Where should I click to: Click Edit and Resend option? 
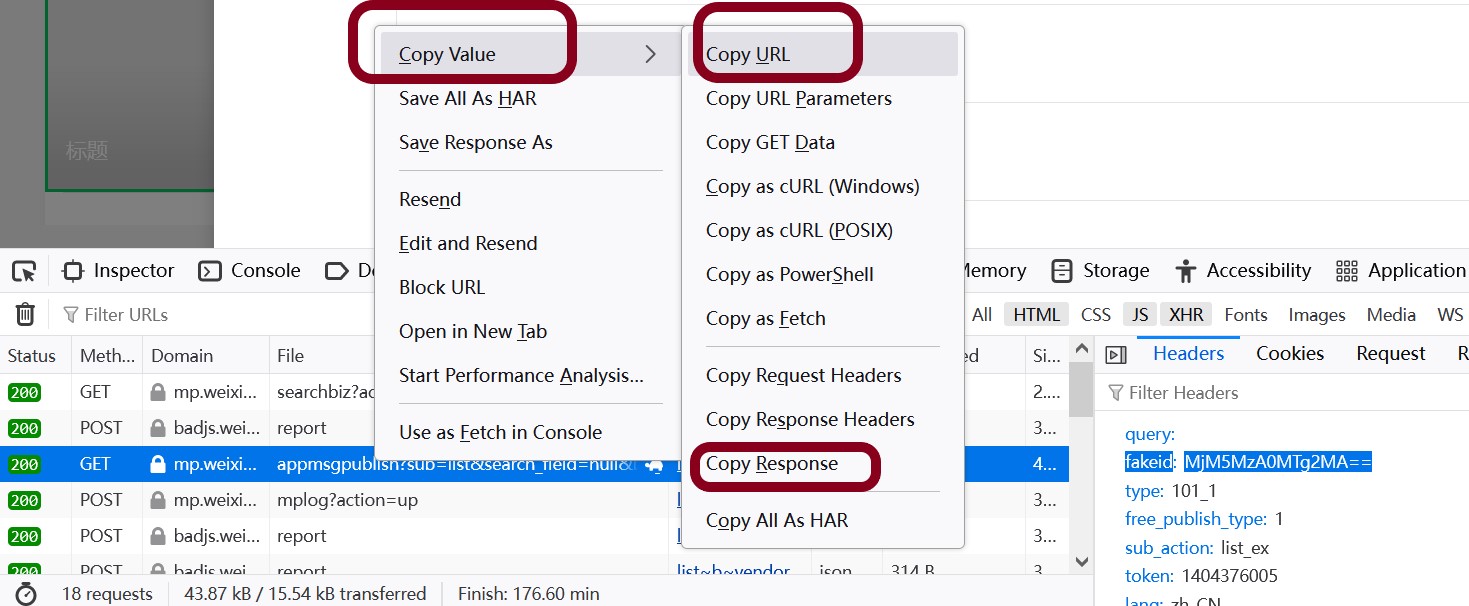(x=468, y=244)
